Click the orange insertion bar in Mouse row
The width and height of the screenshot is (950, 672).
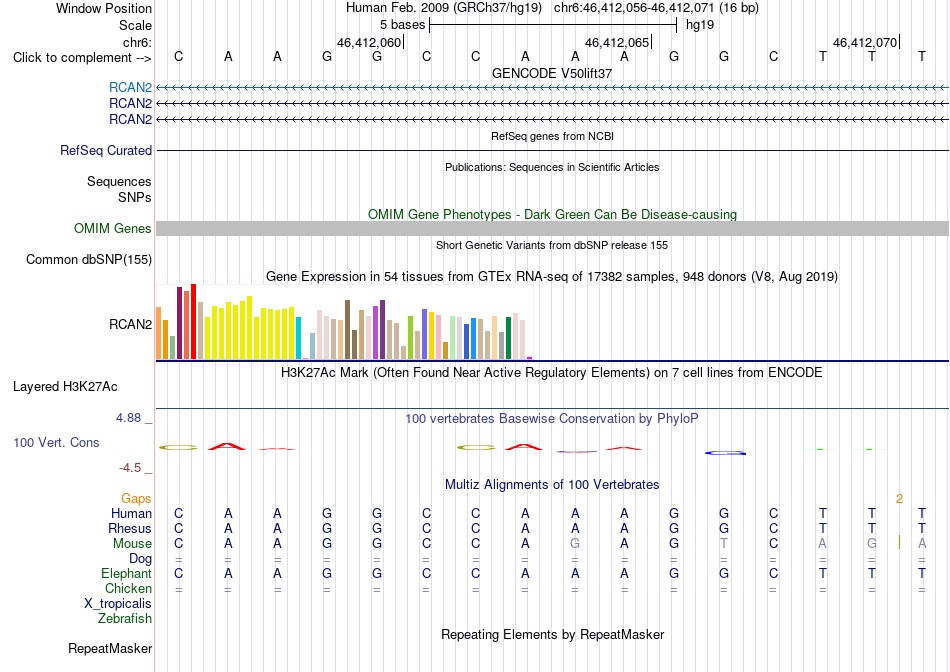(x=899, y=542)
